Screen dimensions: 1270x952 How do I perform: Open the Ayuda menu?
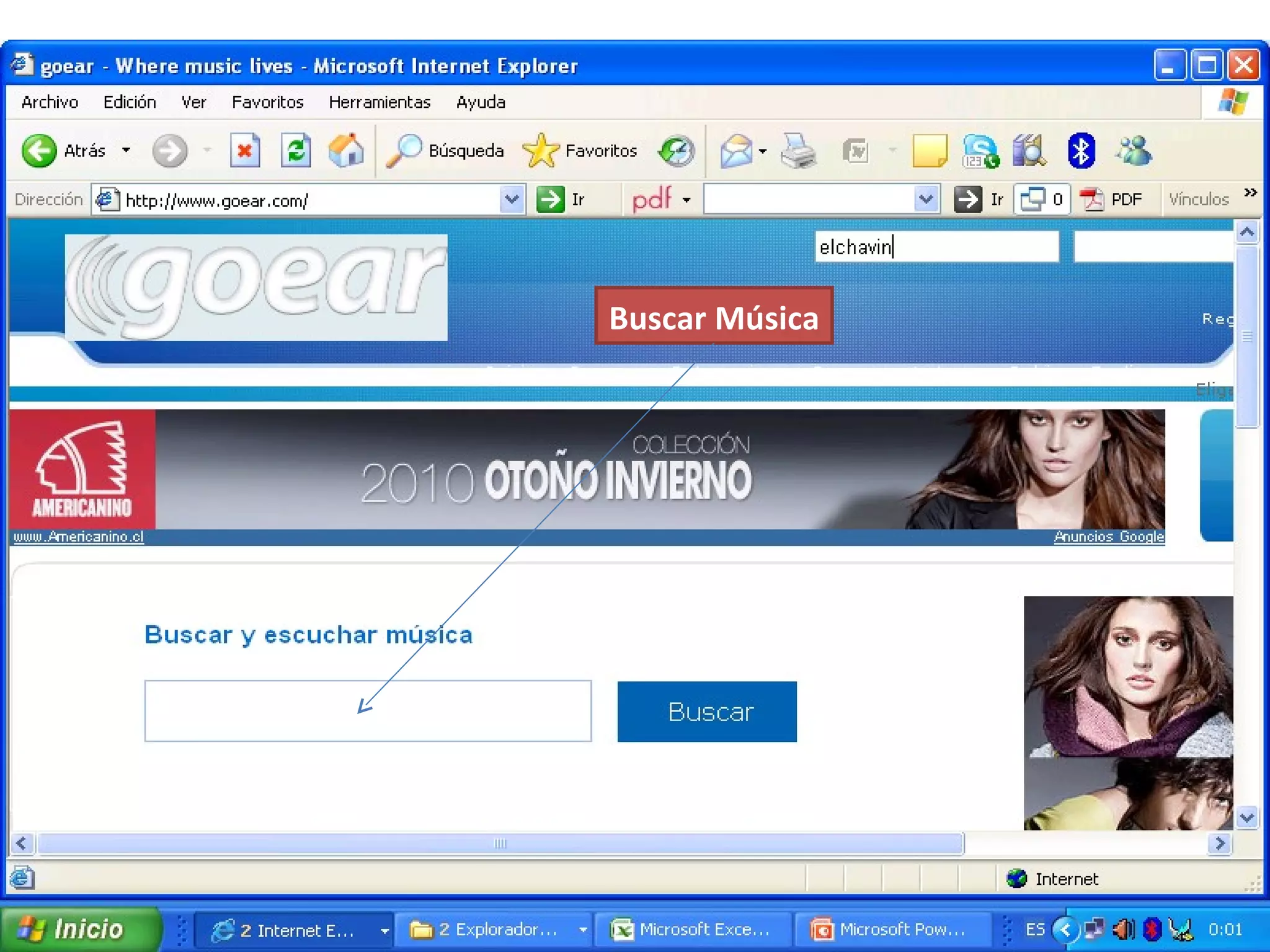pos(481,102)
